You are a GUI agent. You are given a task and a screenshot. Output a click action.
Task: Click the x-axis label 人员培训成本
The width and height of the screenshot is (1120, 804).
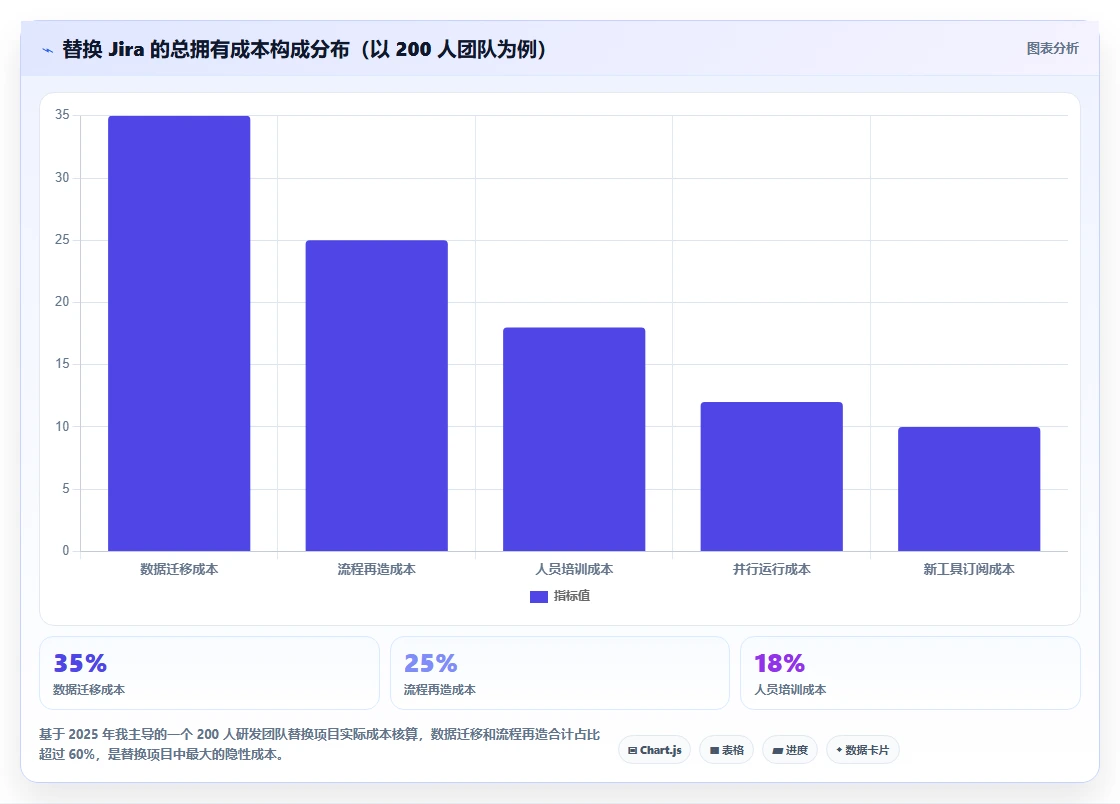pos(574,570)
